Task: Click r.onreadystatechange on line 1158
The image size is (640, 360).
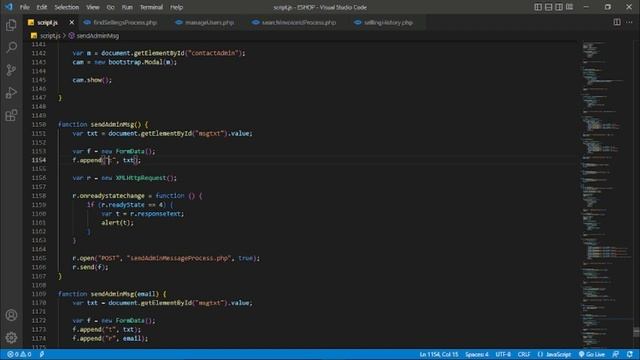Action: 108,196
